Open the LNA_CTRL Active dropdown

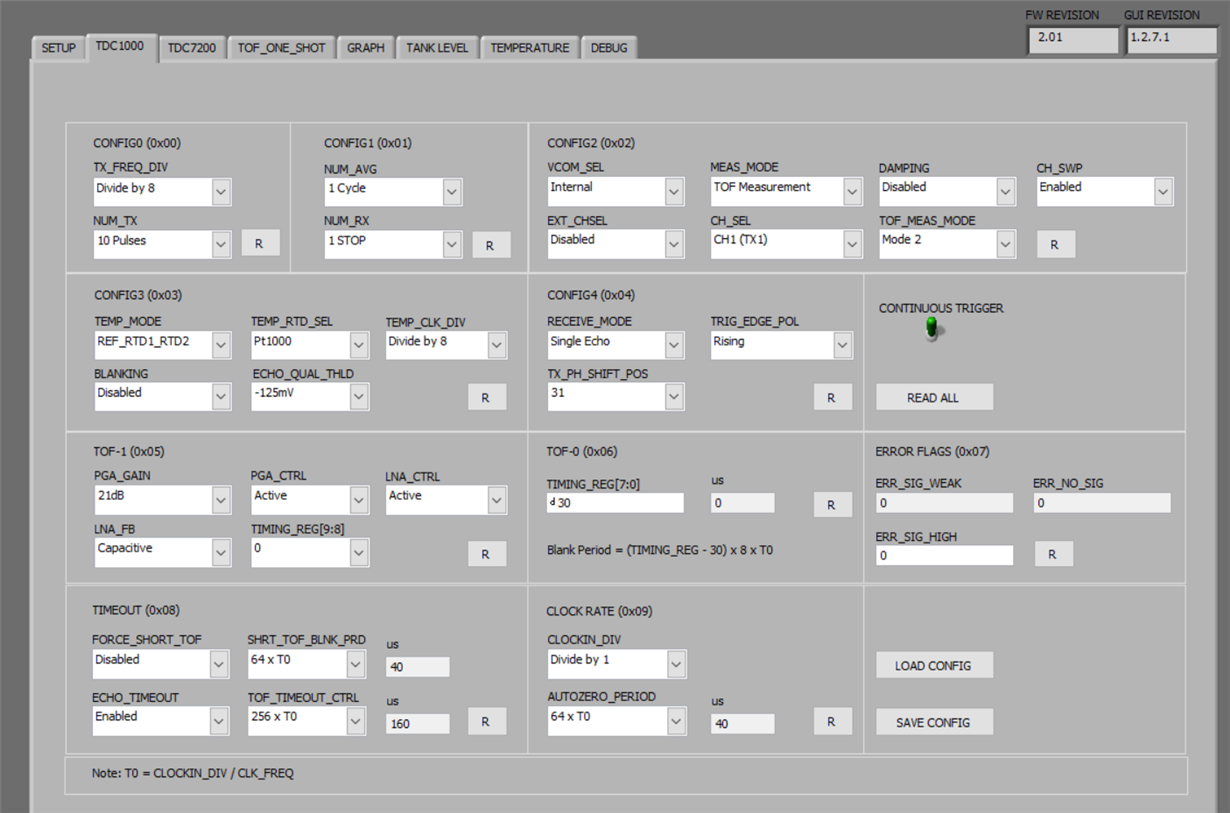[447, 500]
